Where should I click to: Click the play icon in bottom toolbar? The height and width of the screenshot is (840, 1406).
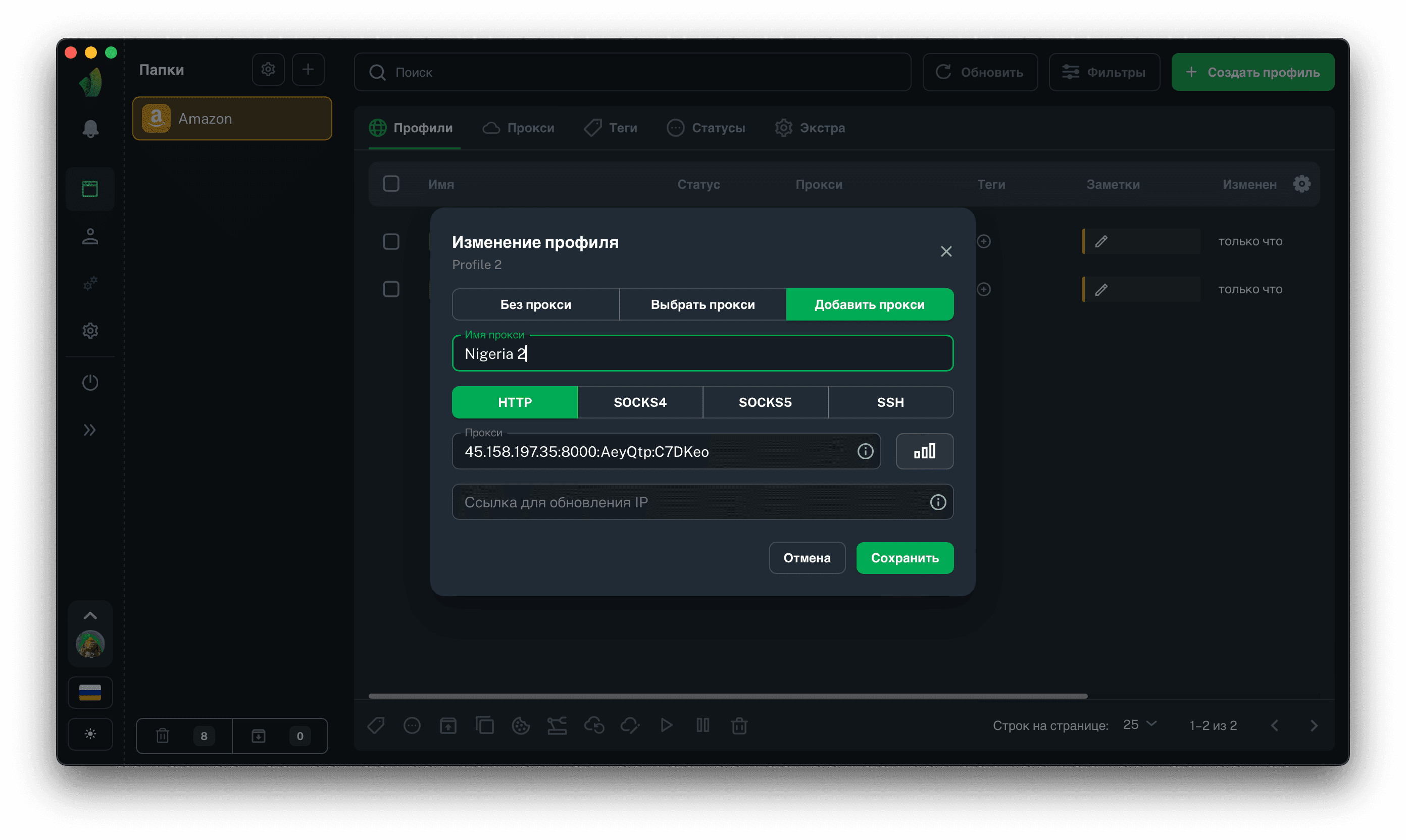pyautogui.click(x=666, y=725)
